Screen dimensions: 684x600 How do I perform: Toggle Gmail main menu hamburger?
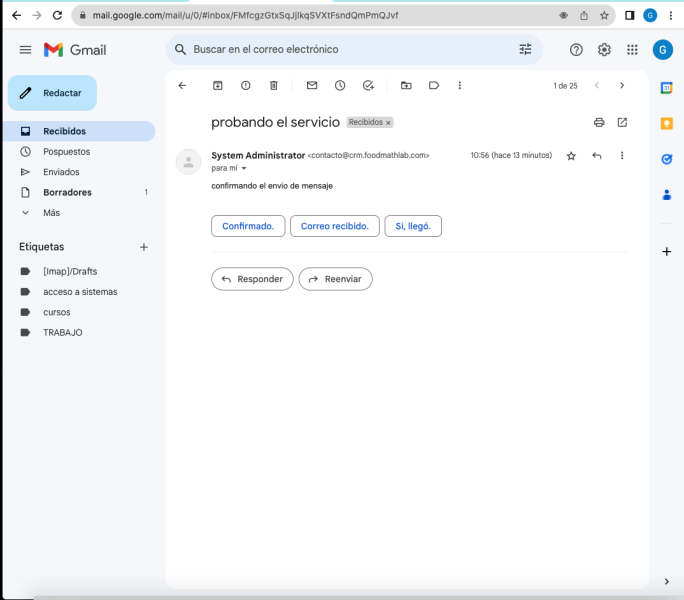[25, 50]
